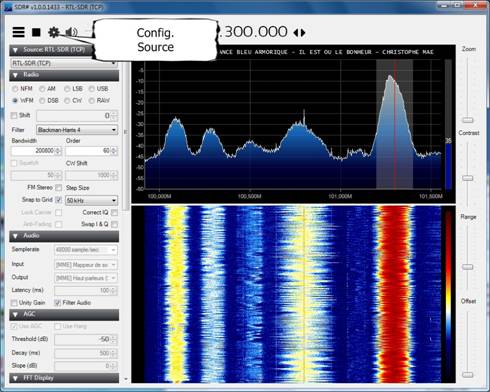Enable the Shift checkbox
The width and height of the screenshot is (490, 392).
14,115
